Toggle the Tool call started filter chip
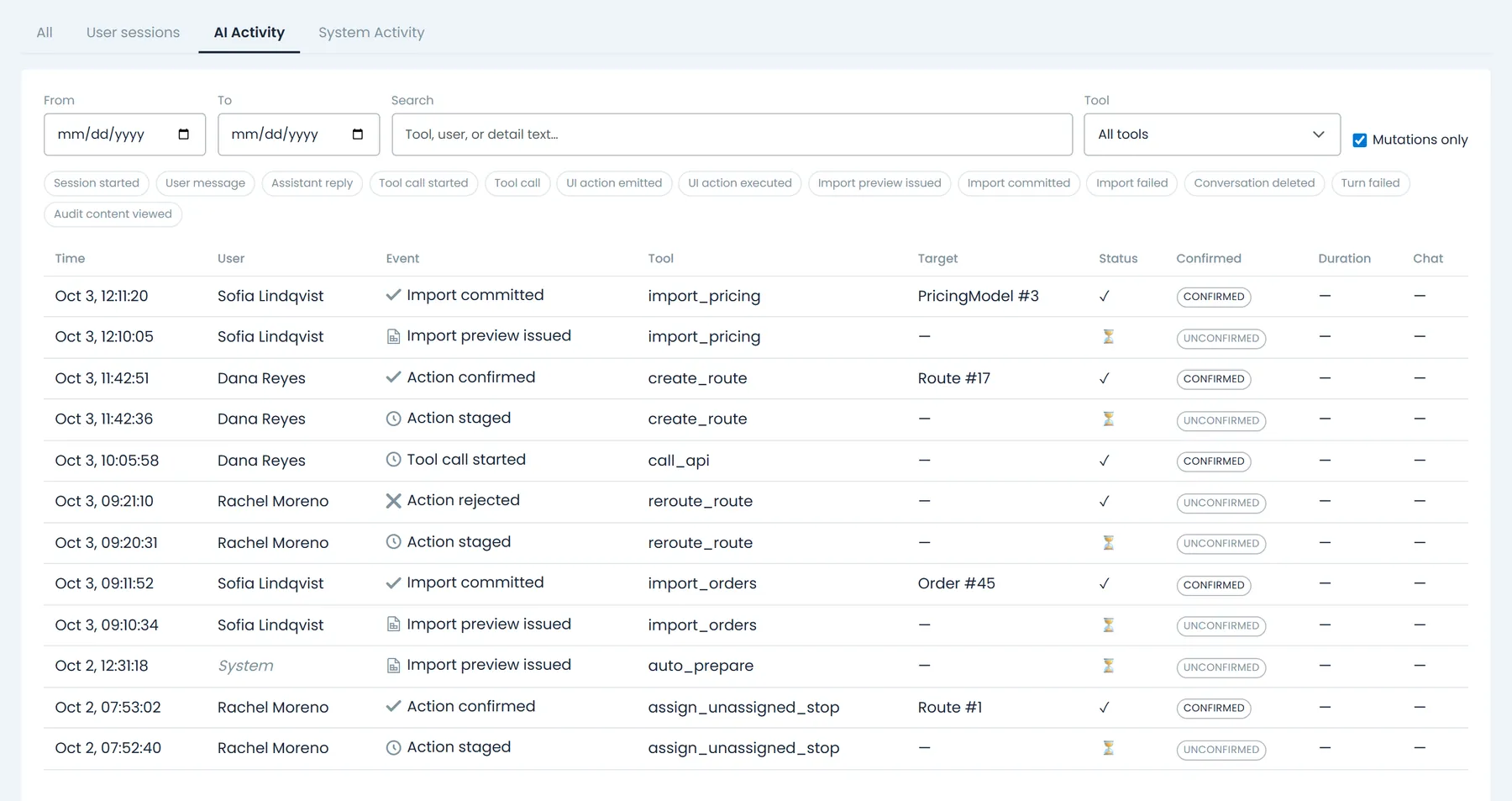Screen dimensions: 1512x801 [423, 183]
